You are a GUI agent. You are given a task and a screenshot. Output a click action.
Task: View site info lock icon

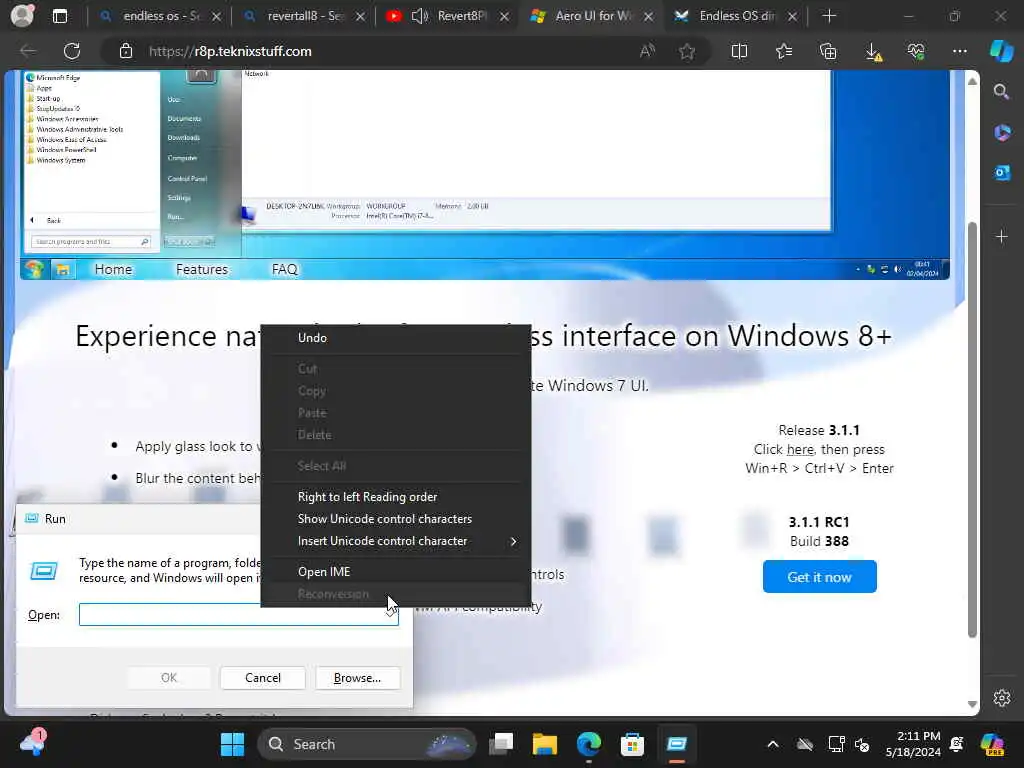[126, 51]
